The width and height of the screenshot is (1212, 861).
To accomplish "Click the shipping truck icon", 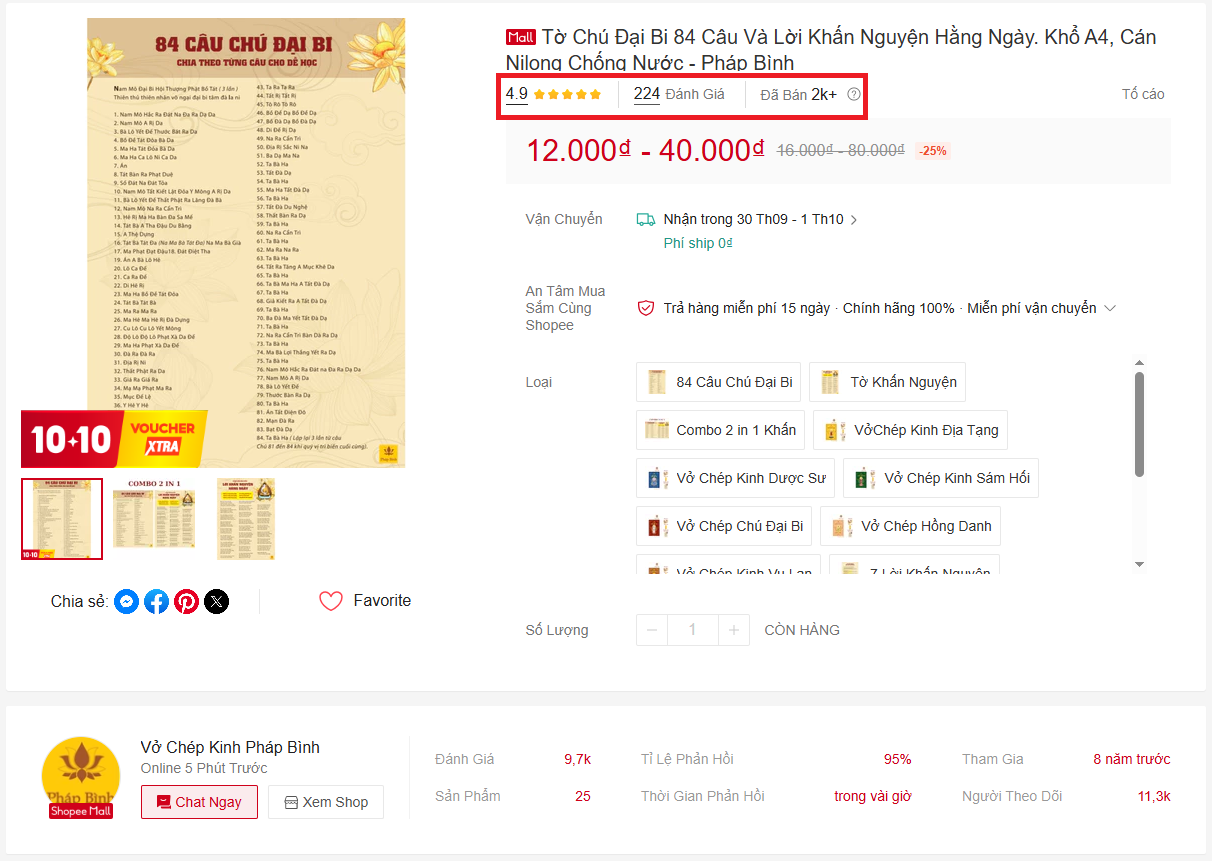I will click(646, 218).
